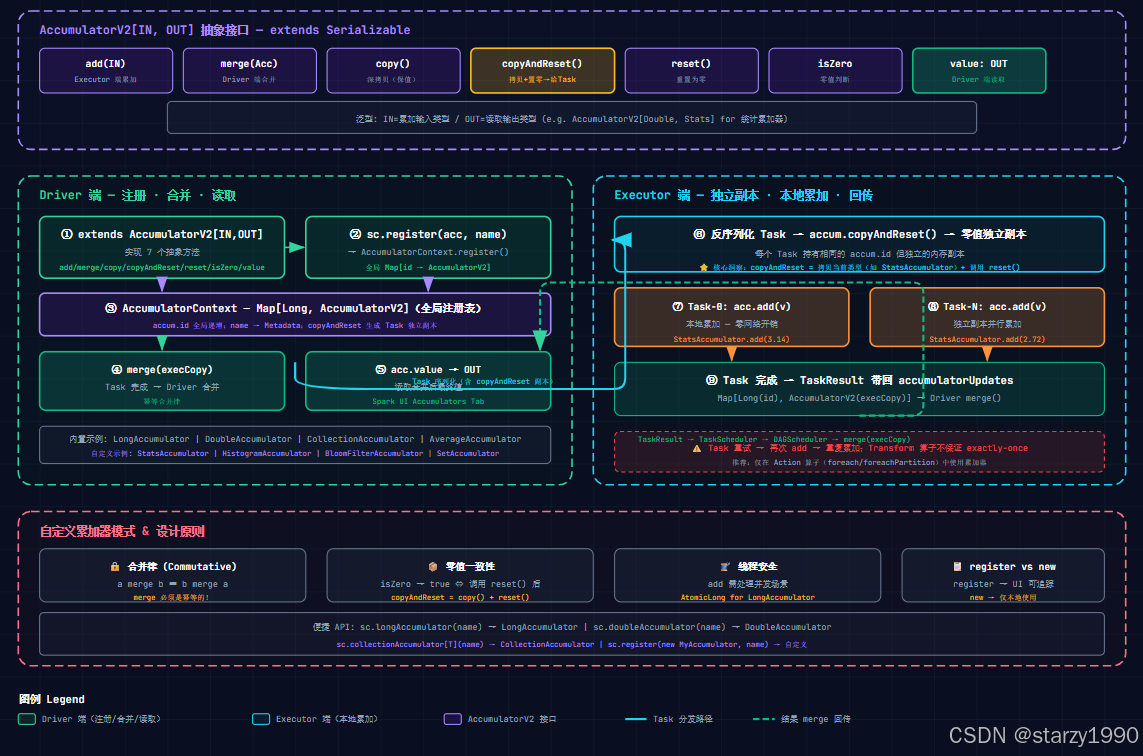Open step ⑦ Task-0: acc.add(v) box

(x=732, y=317)
